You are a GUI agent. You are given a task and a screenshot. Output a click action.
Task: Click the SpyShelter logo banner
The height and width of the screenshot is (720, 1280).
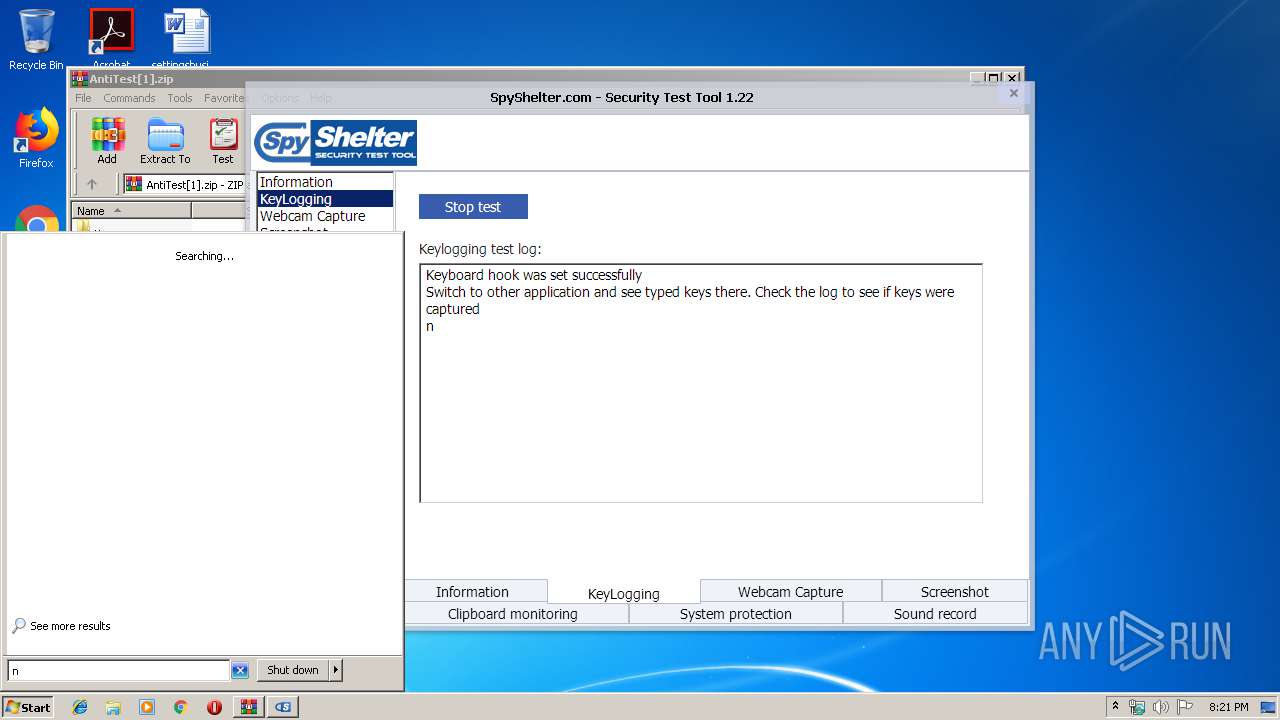point(335,143)
